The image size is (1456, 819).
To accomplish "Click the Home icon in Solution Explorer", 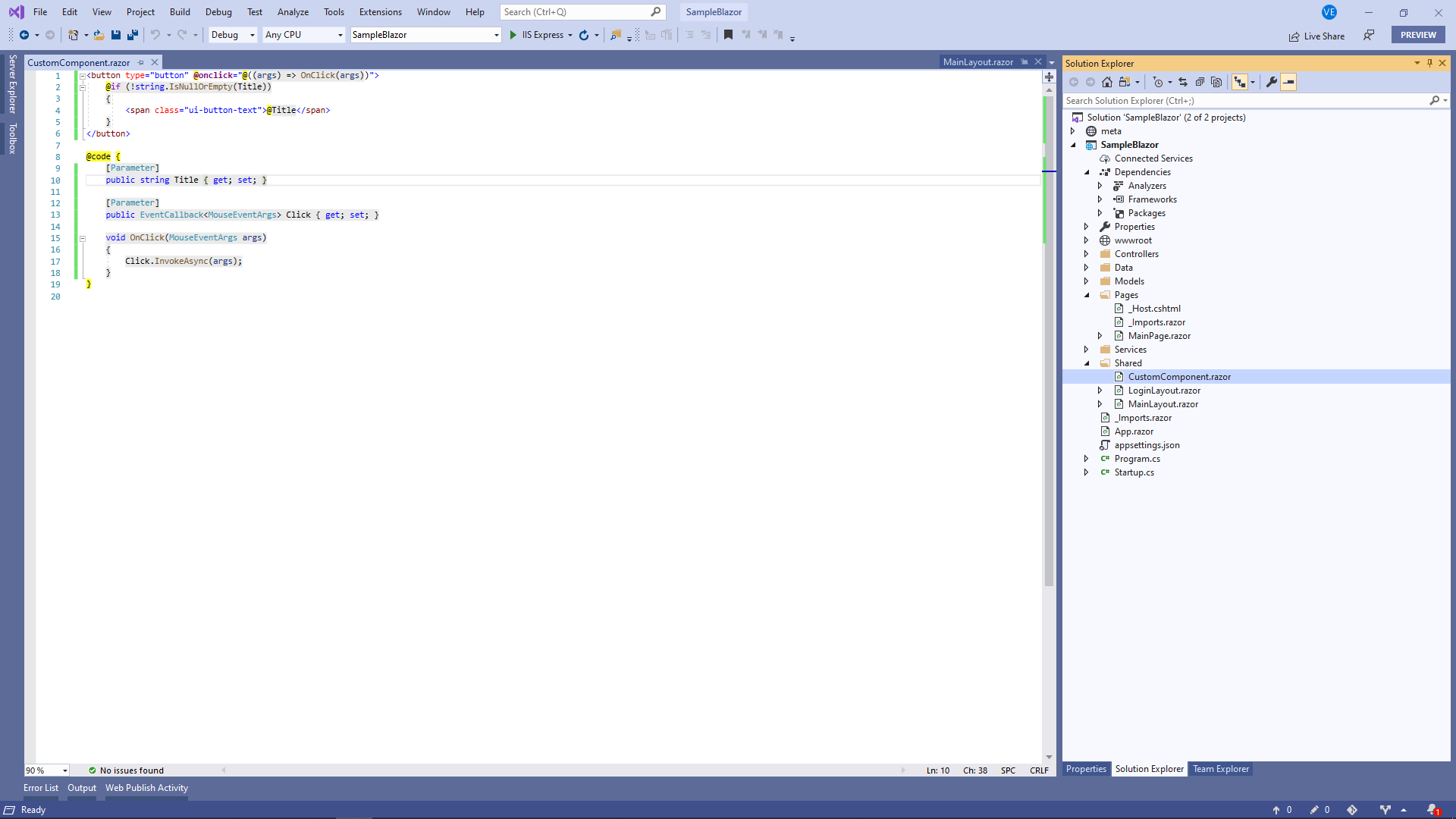I will click(1107, 82).
